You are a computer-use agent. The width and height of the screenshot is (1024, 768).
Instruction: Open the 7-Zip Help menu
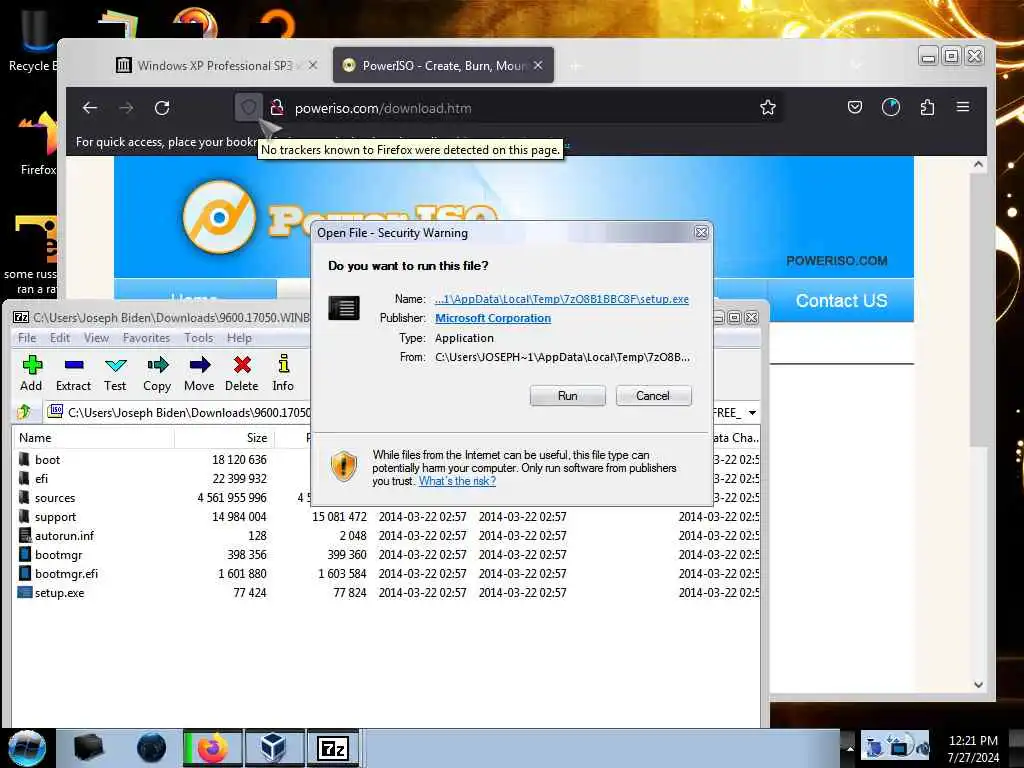[239, 338]
